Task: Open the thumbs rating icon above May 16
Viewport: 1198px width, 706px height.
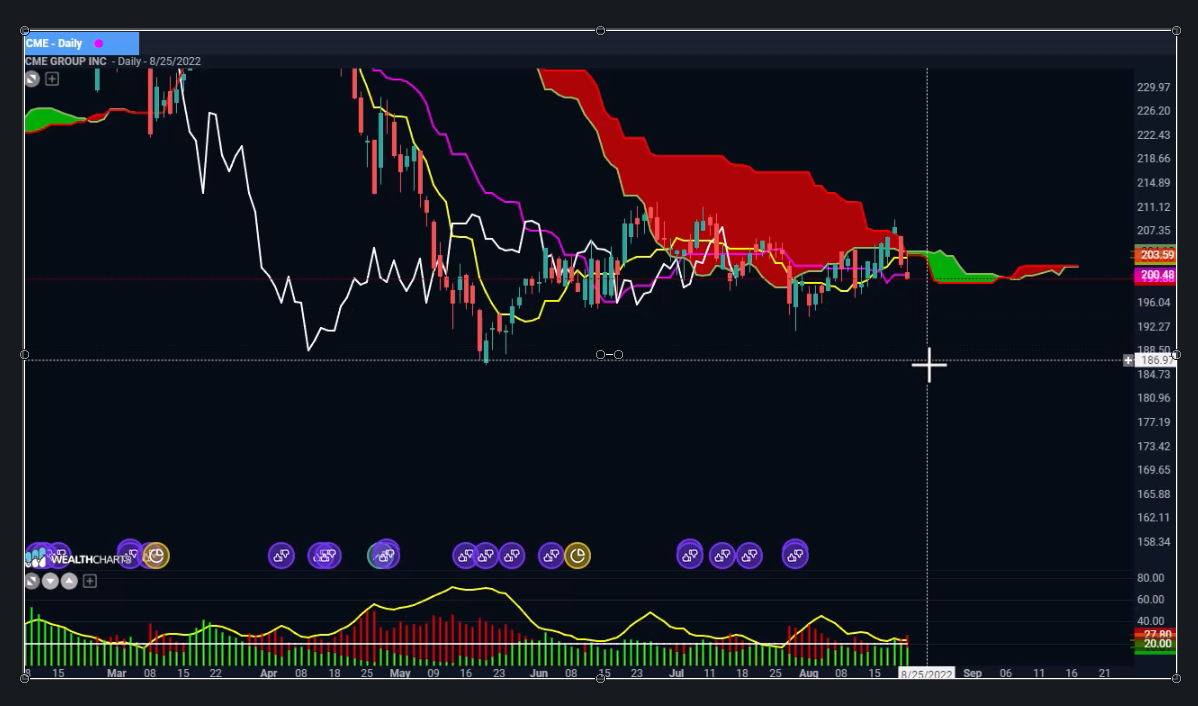Action: tap(465, 555)
